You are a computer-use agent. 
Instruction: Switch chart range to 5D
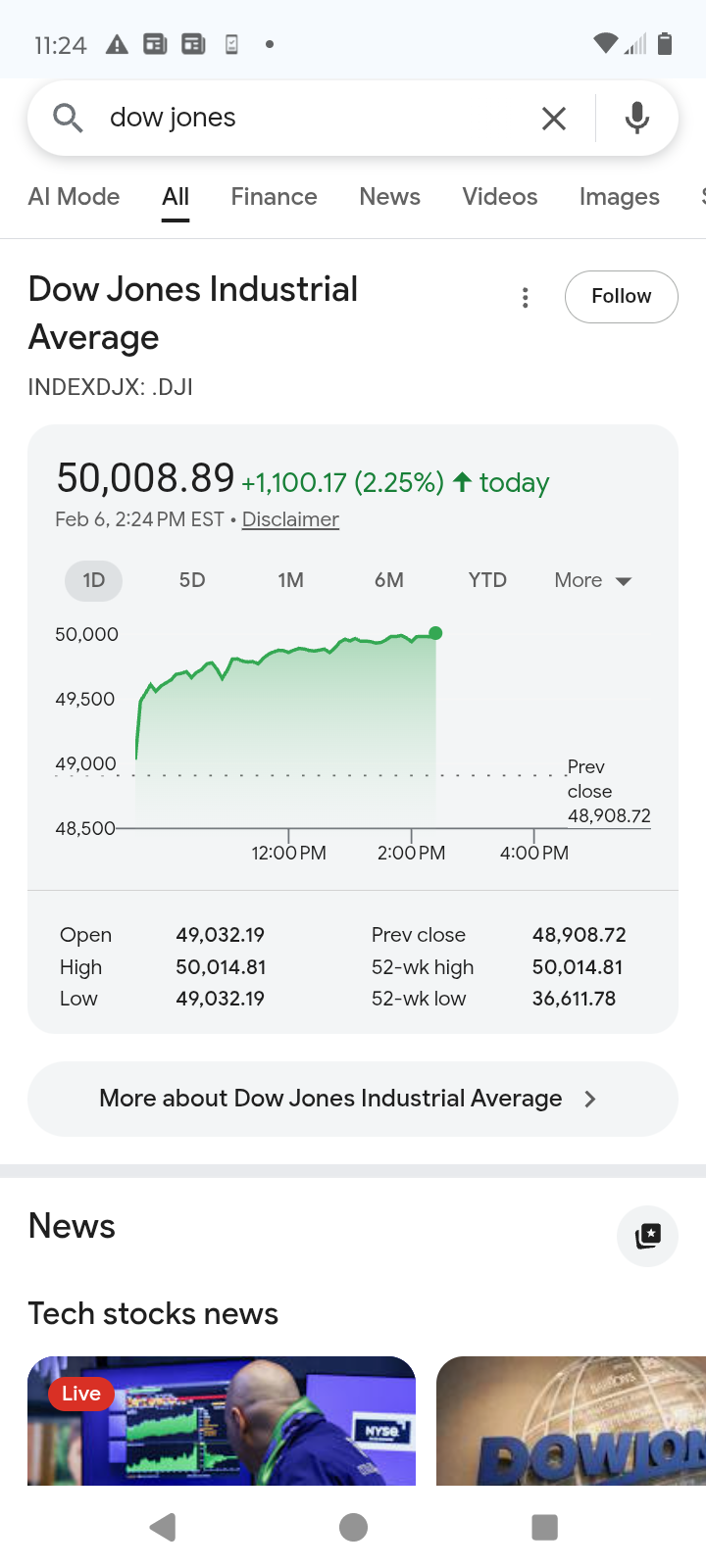(192, 580)
